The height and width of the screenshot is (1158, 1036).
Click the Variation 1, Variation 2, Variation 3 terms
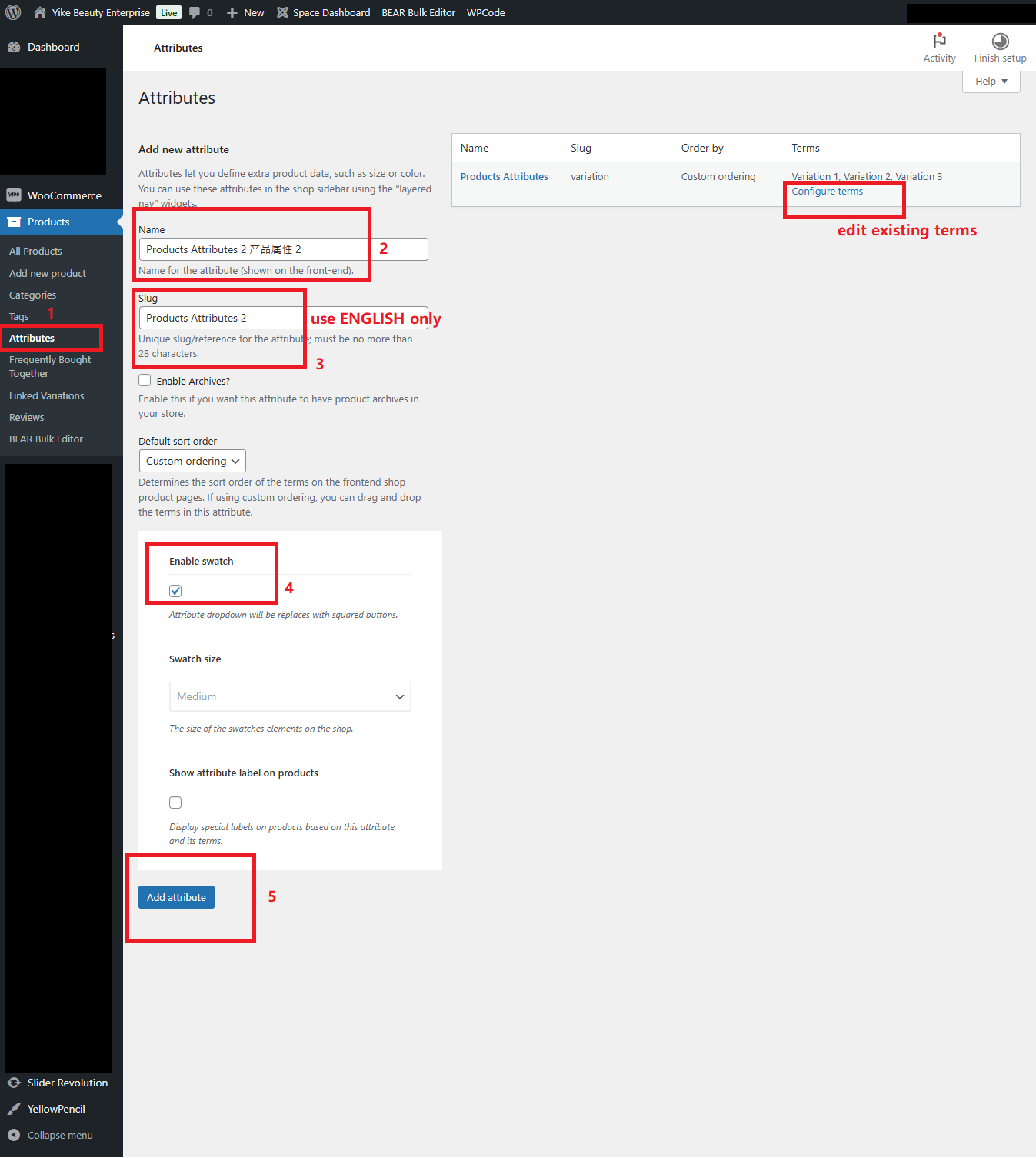pos(867,176)
